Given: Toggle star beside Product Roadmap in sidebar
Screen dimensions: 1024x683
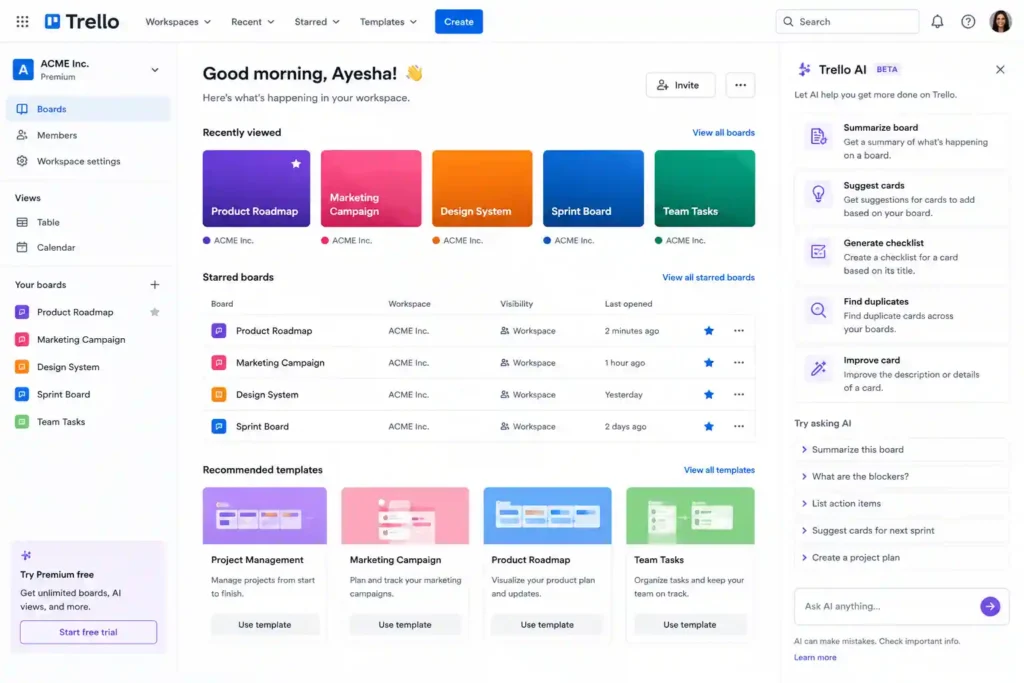Looking at the screenshot, I should [155, 312].
